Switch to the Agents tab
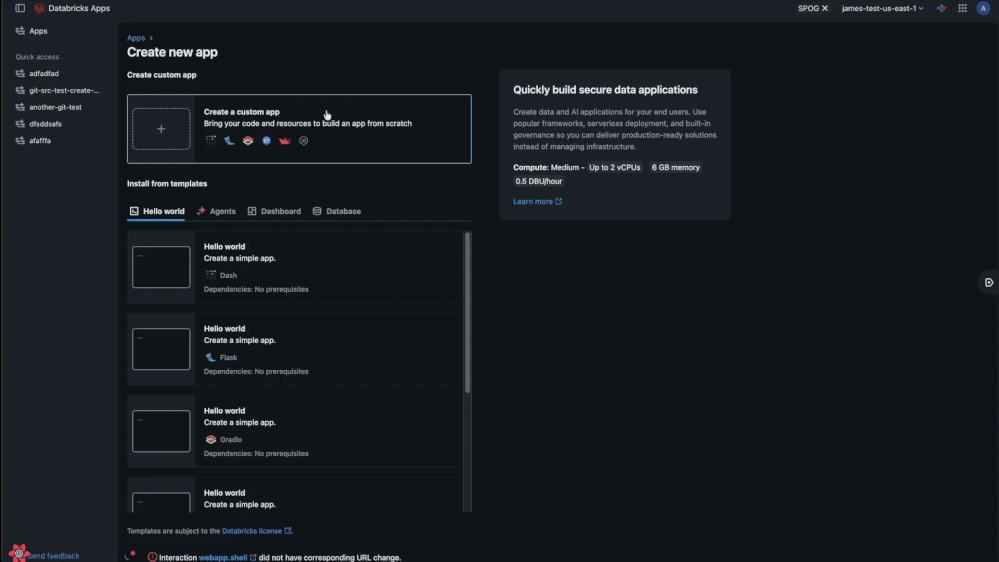The height and width of the screenshot is (562, 999). pos(216,211)
